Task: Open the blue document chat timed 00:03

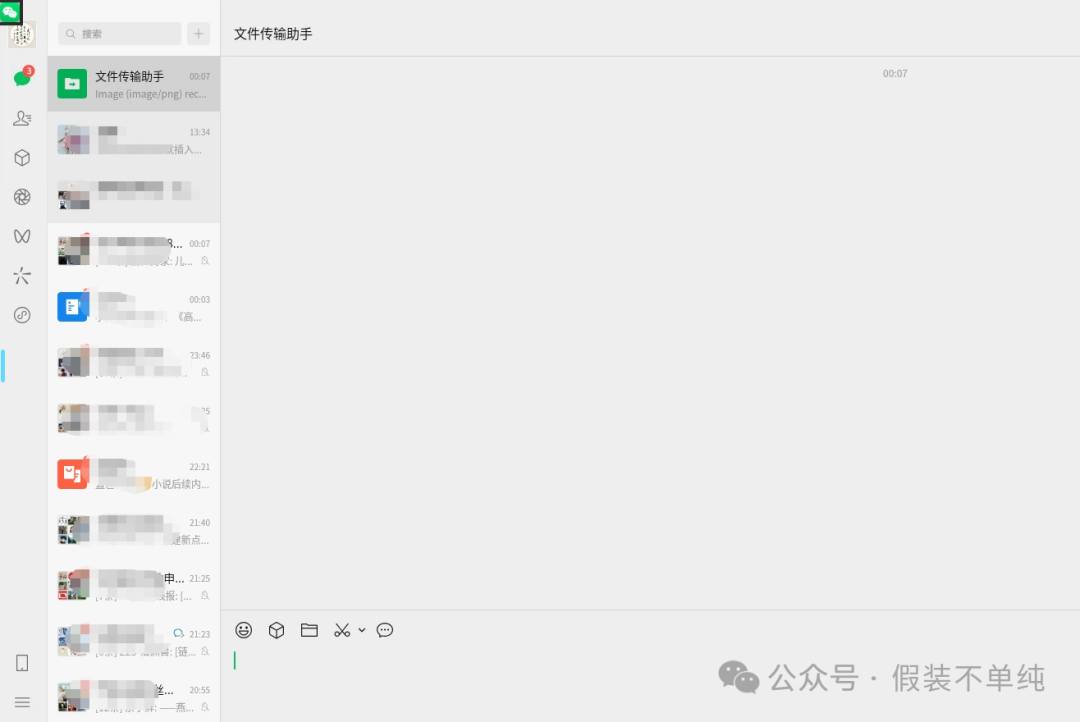Action: (134, 307)
